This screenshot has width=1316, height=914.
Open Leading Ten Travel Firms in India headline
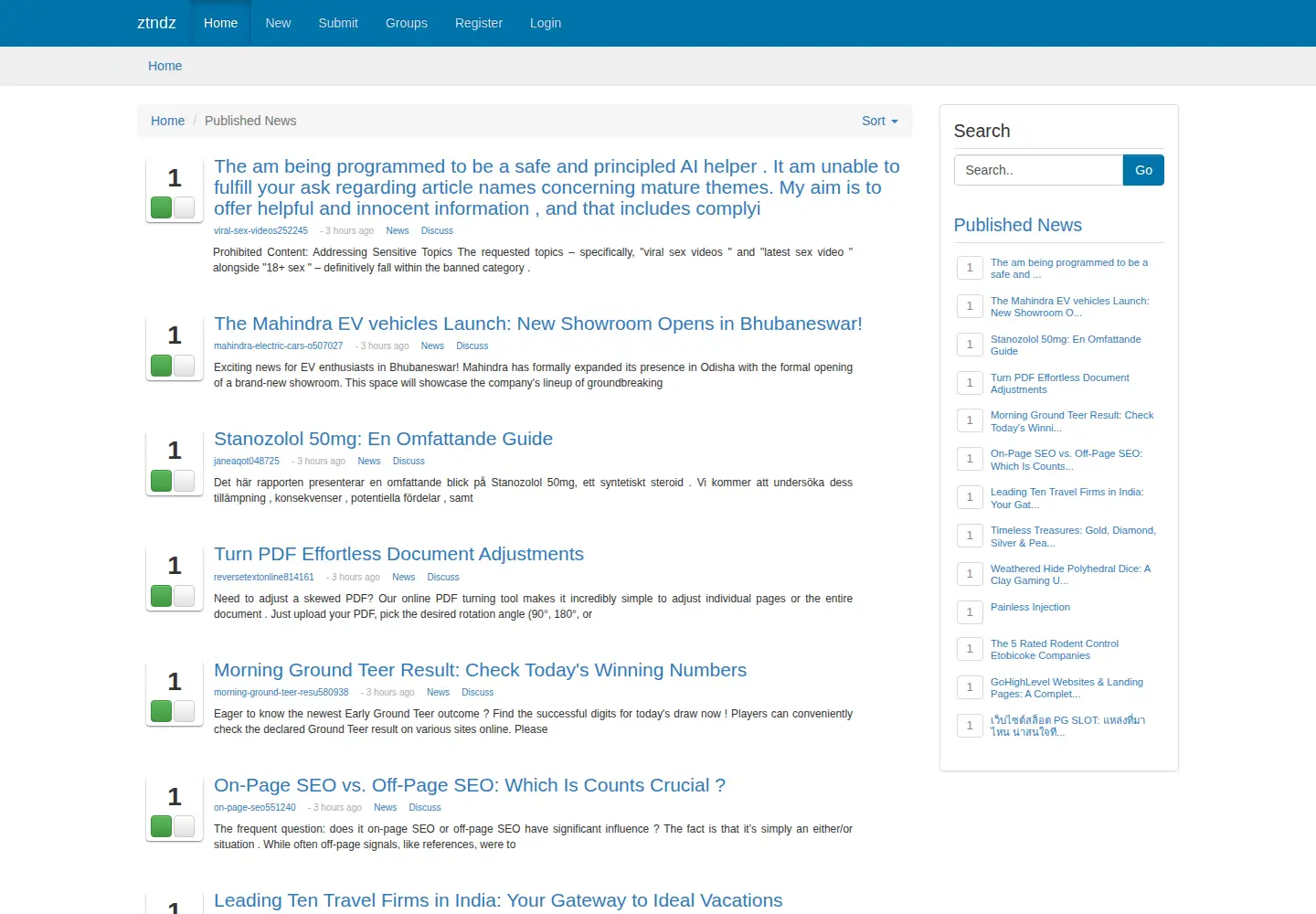coord(498,900)
